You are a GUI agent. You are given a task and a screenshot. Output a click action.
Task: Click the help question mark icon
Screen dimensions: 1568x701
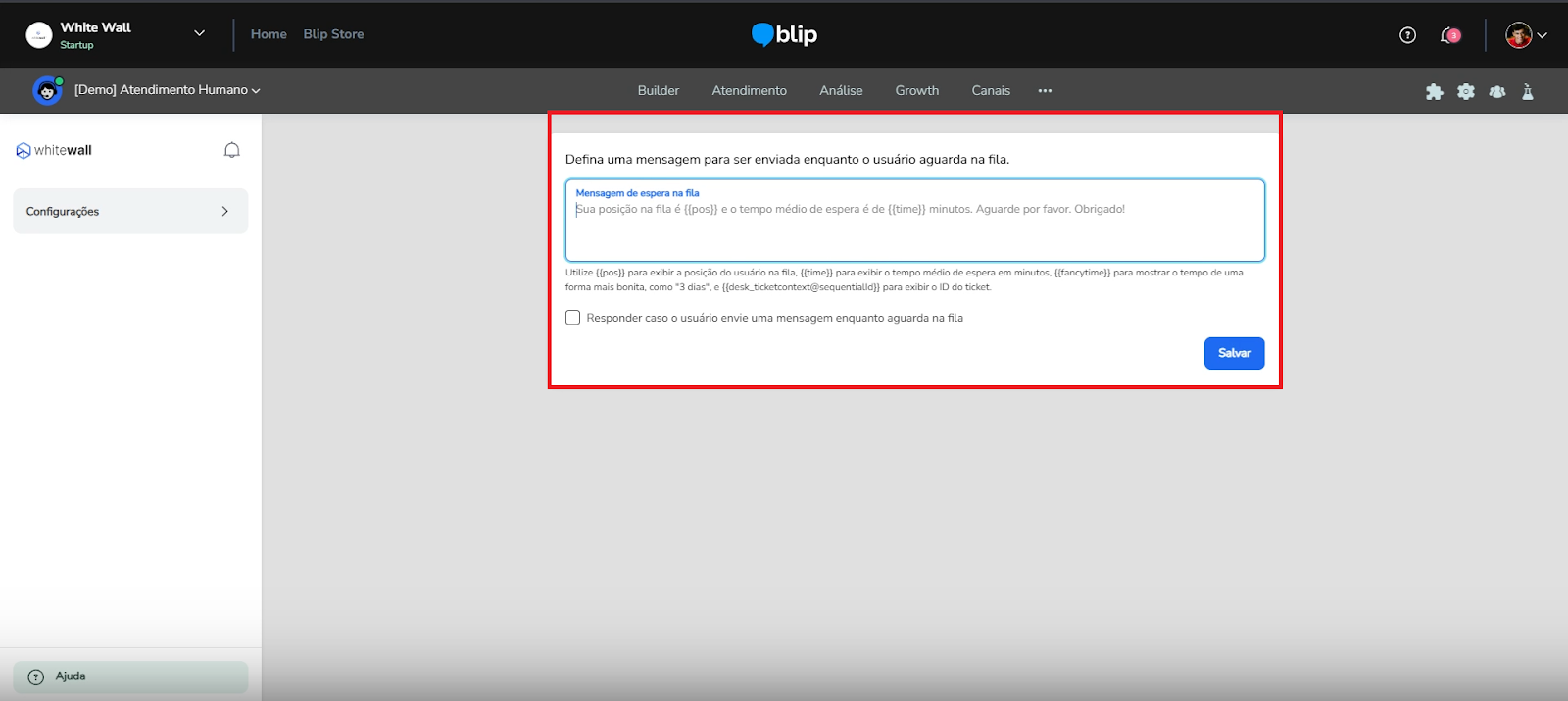(x=1407, y=35)
